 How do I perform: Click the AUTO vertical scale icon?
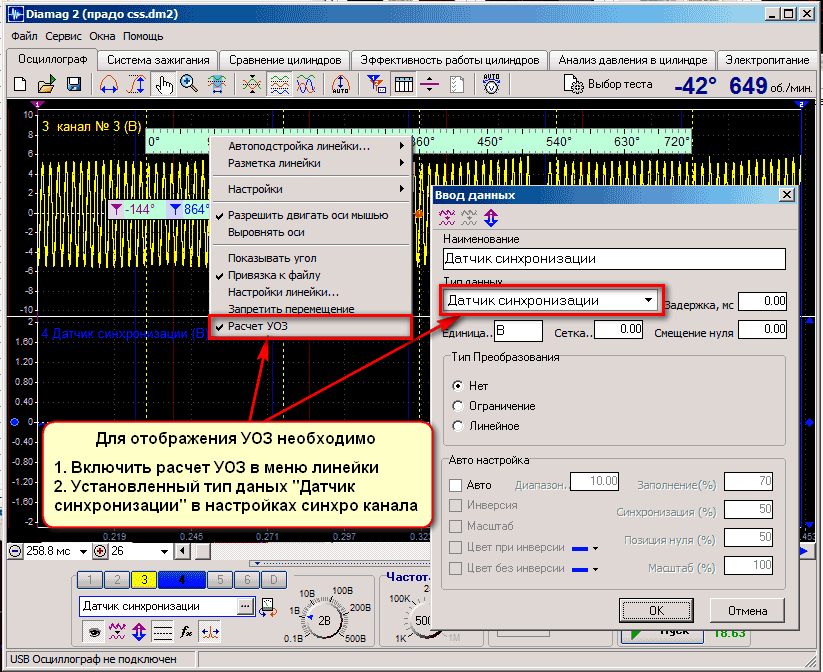tap(341, 84)
